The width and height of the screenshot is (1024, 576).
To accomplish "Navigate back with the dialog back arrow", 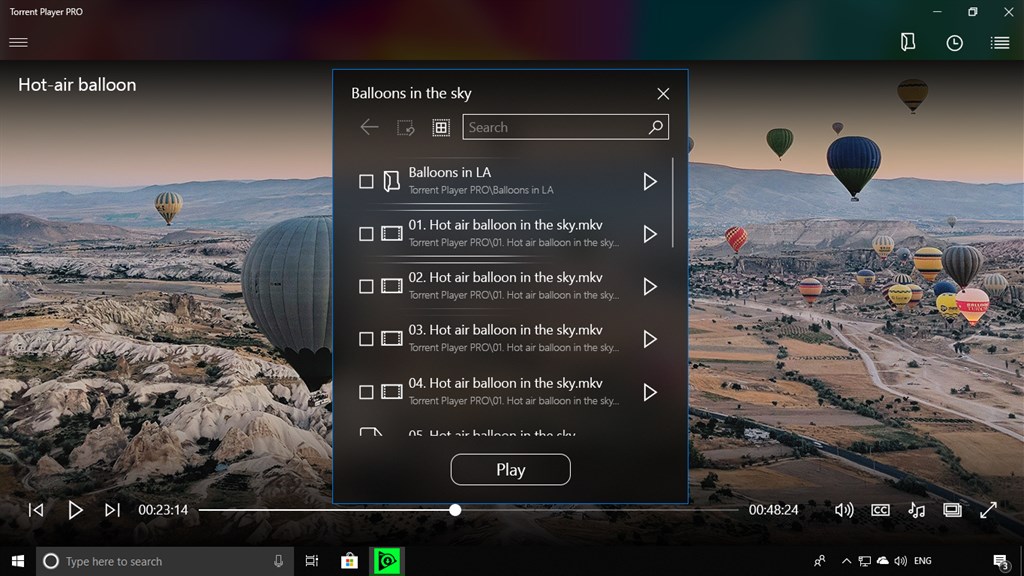I will pos(369,127).
